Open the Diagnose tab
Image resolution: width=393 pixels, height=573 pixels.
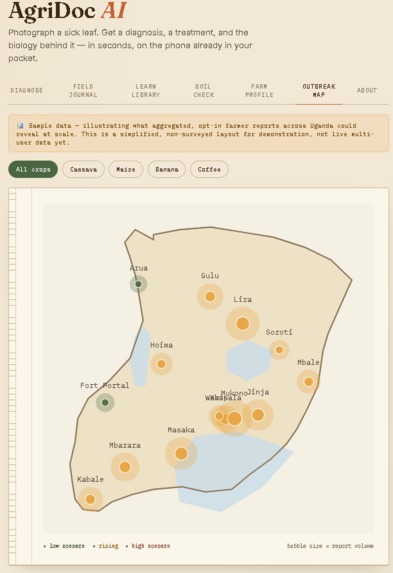tap(27, 91)
